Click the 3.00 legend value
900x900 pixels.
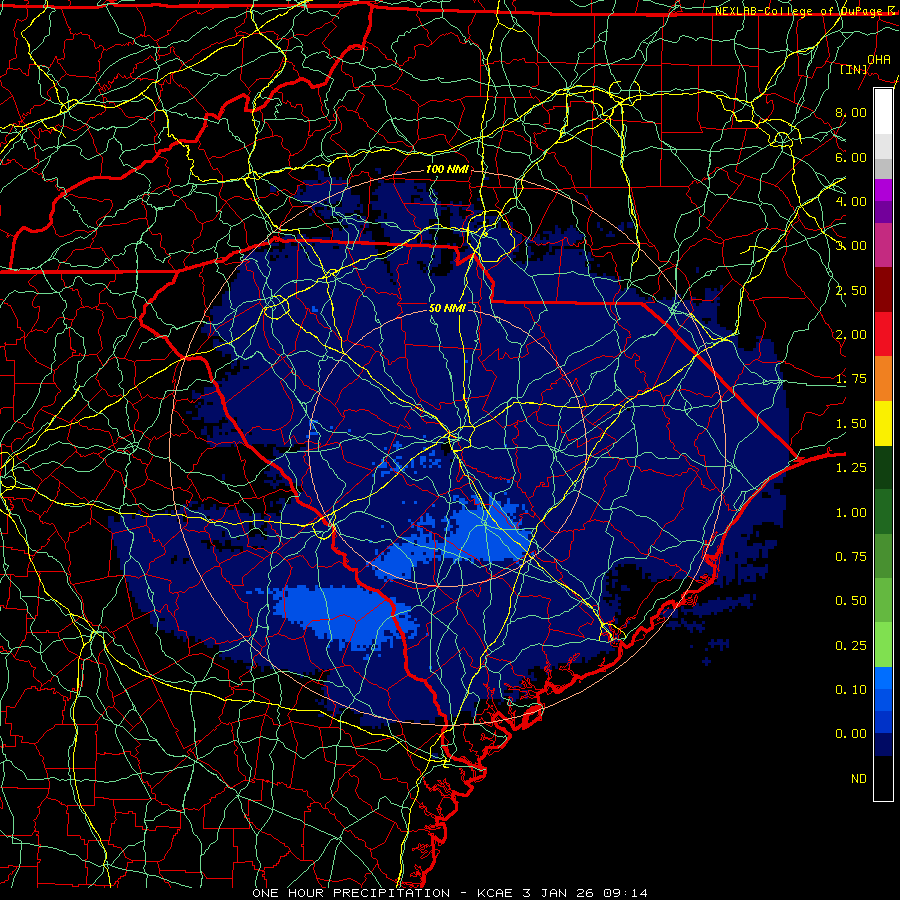[x=851, y=246]
